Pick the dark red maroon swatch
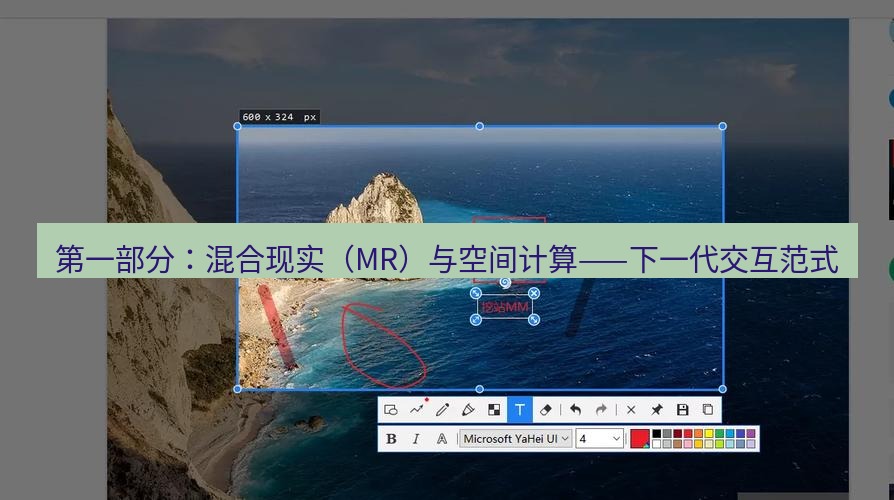The width and height of the screenshot is (894, 500). point(677,433)
